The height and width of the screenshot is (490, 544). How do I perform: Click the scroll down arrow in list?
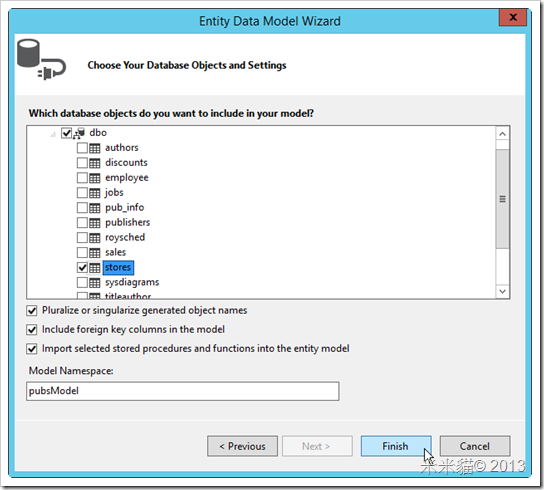tap(503, 292)
